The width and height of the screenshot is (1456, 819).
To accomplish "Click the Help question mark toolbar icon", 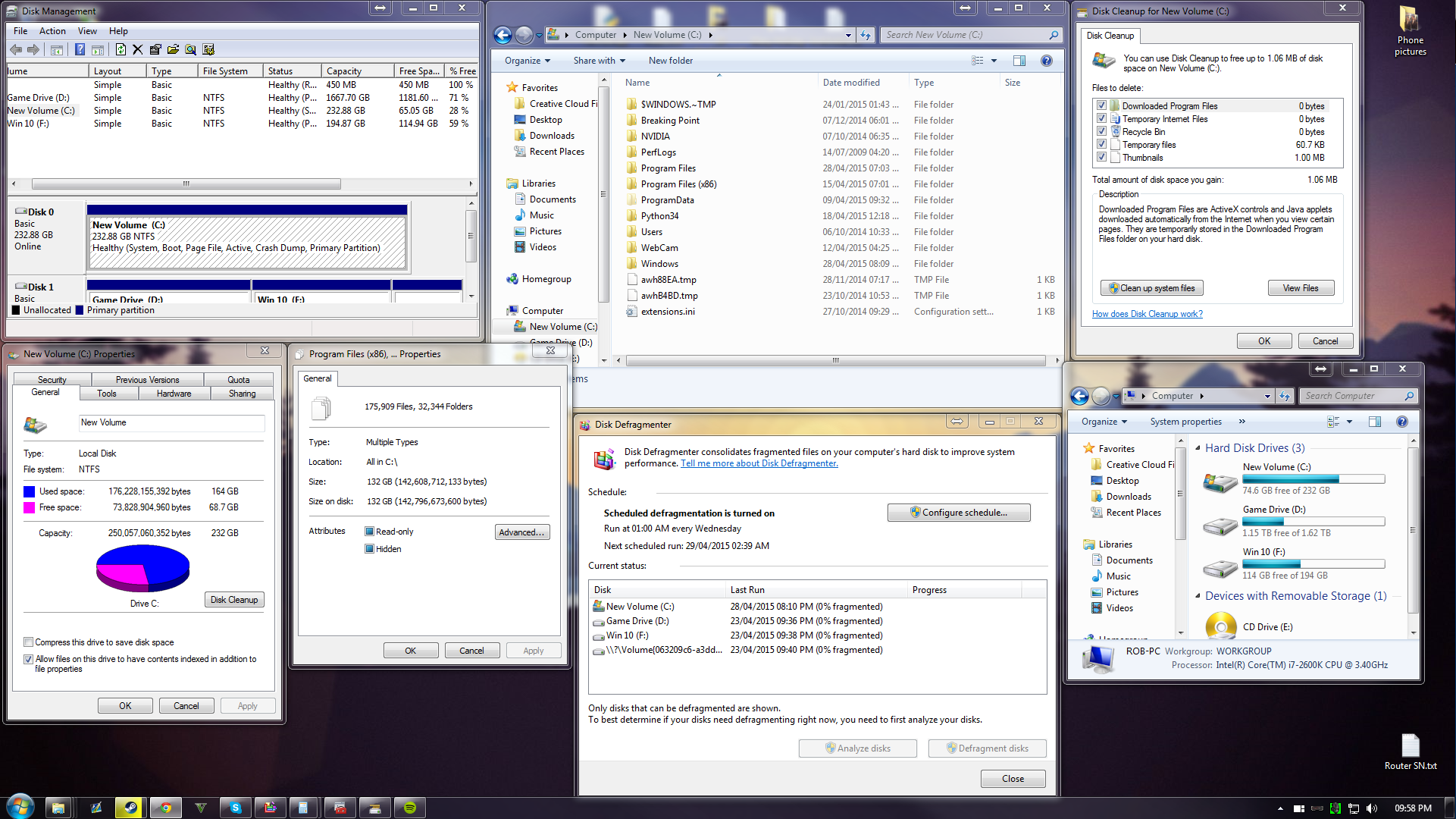I will point(80,50).
